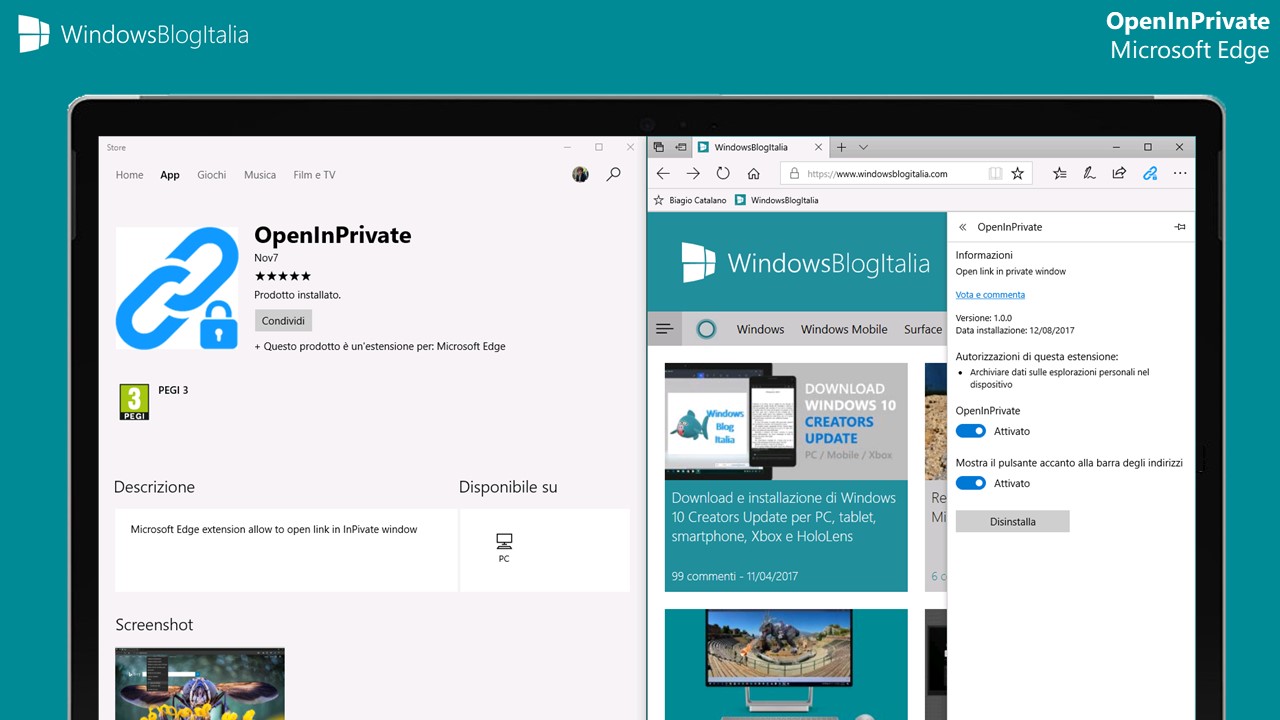Open Surface section in site navbar
This screenshot has width=1280, height=720.
click(x=923, y=329)
